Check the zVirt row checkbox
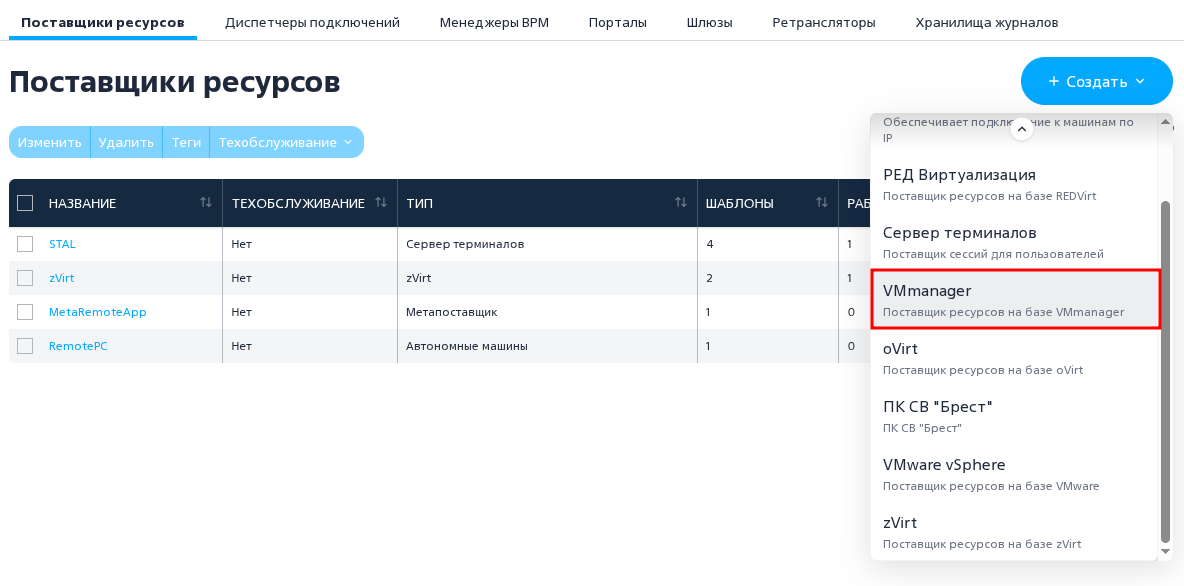1184x586 pixels. pos(25,278)
